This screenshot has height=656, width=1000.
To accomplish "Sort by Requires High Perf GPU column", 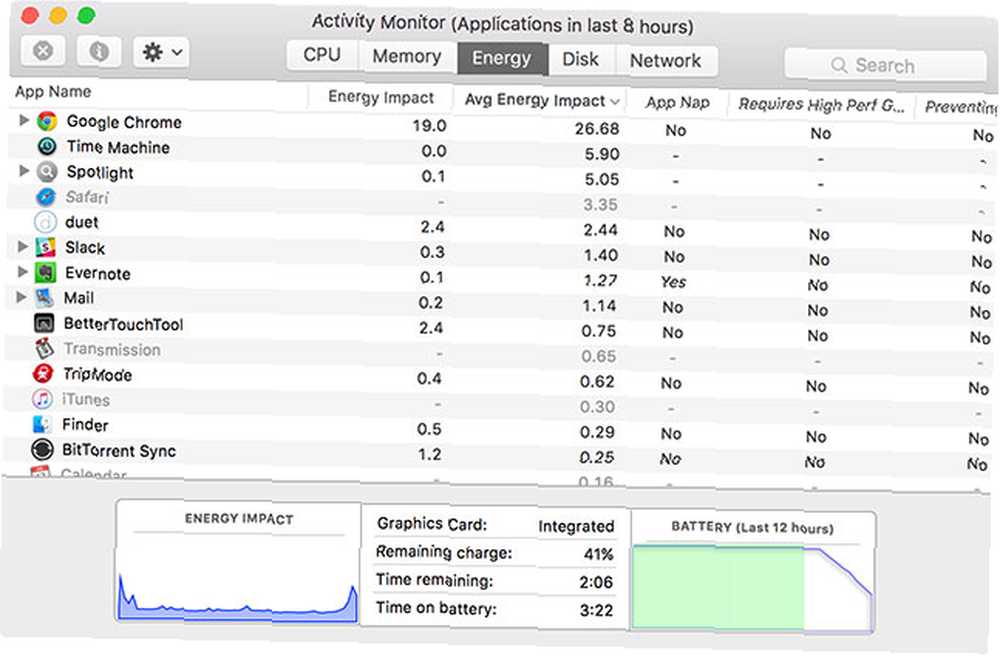I will tap(821, 105).
